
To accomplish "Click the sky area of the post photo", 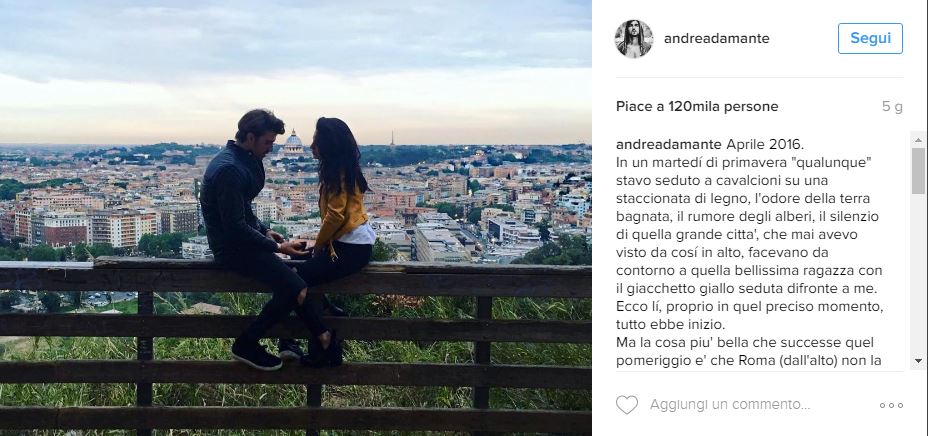I will [x=296, y=53].
